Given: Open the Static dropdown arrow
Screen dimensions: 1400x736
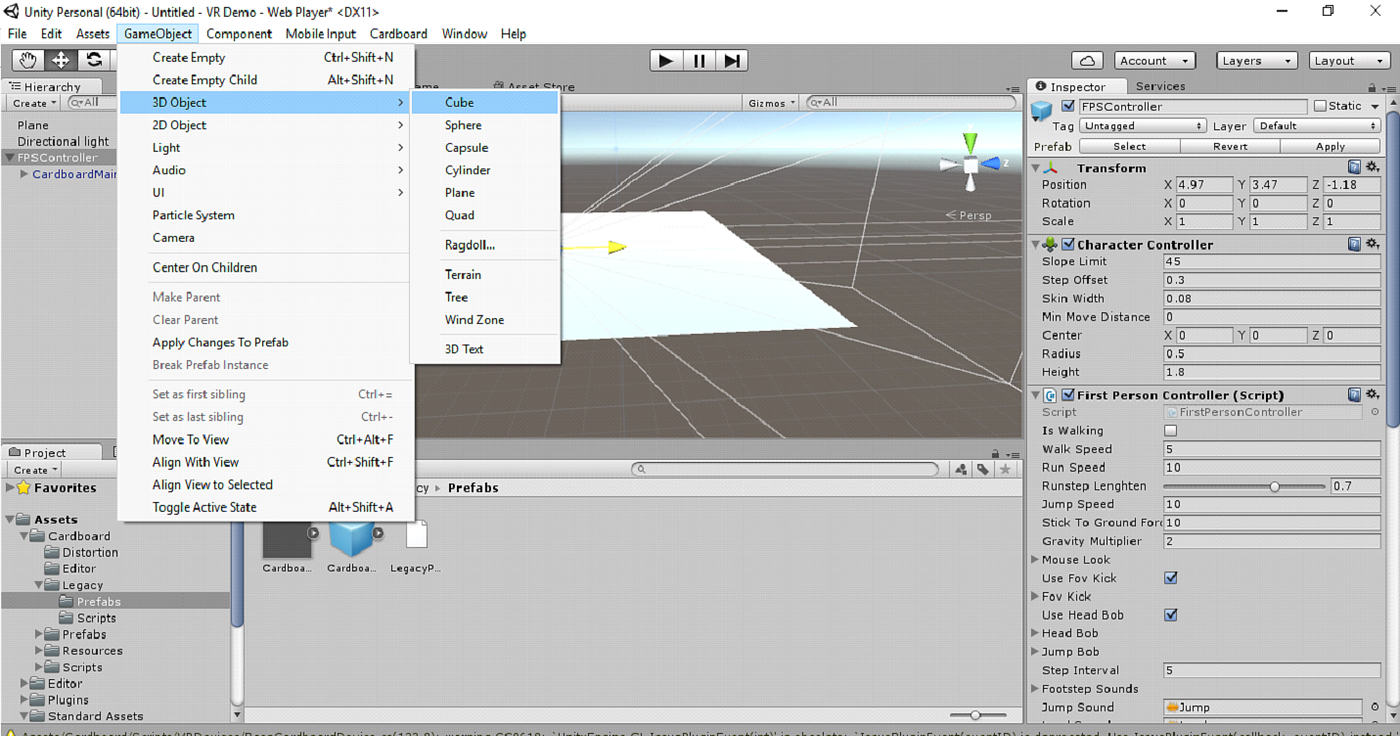Looking at the screenshot, I should click(1375, 106).
